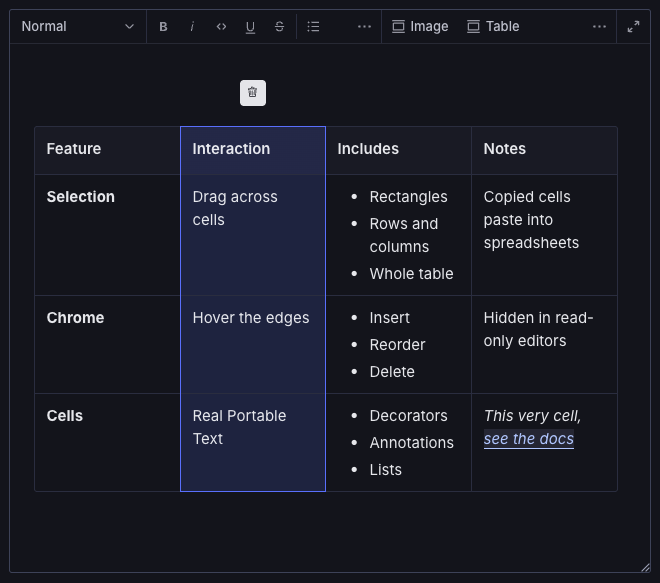Click 'Real Portable Text' cell
Image resolution: width=660 pixels, height=583 pixels.
click(x=253, y=442)
